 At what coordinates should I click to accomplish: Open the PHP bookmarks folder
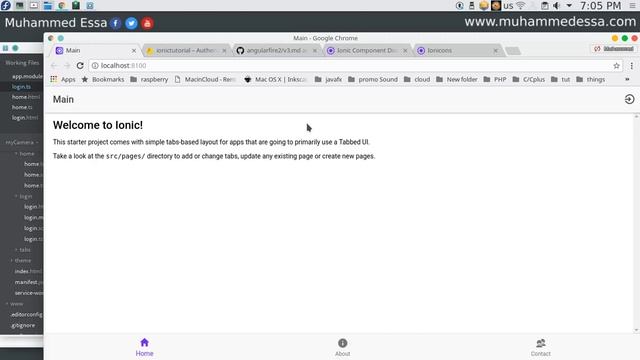coord(495,79)
